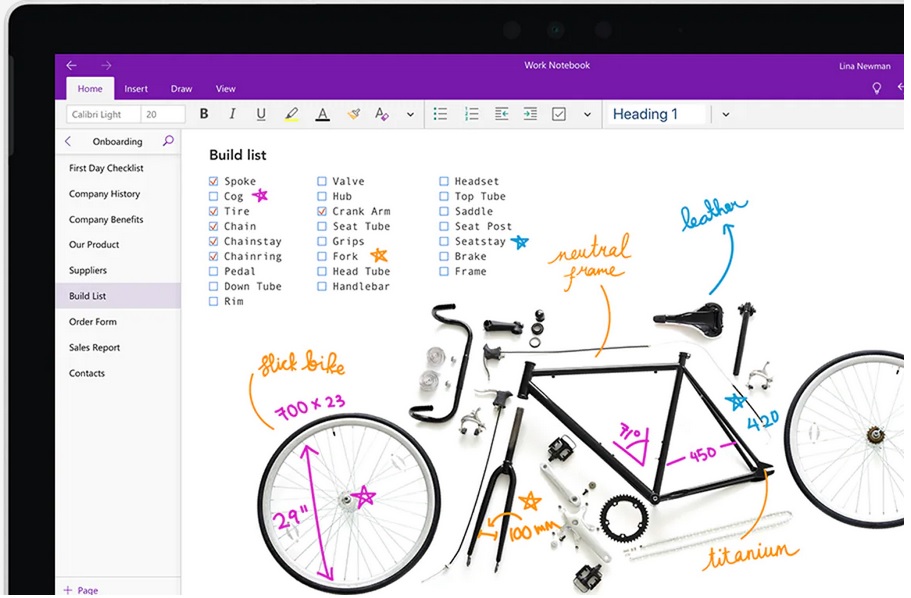Click the Build list page title
This screenshot has width=911, height=598.
tap(238, 155)
